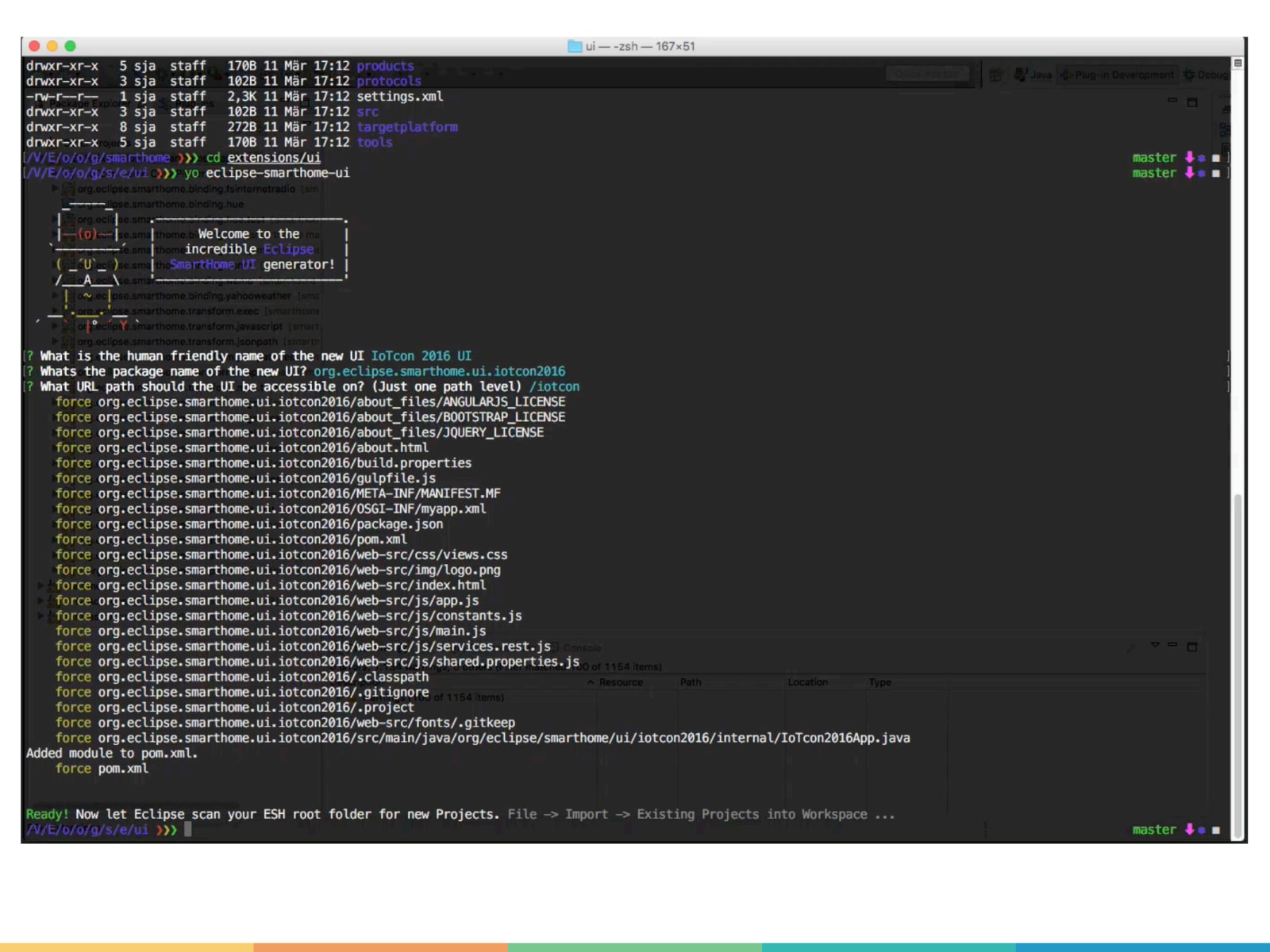Close the terminal window with red button

34,46
